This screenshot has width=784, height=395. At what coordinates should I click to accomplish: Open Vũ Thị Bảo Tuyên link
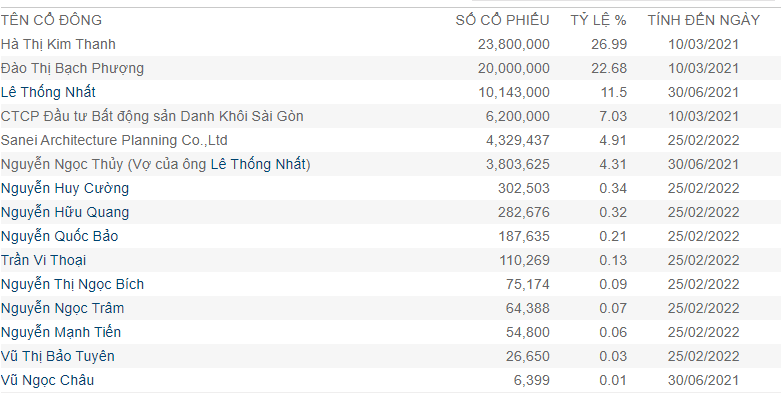58,356
